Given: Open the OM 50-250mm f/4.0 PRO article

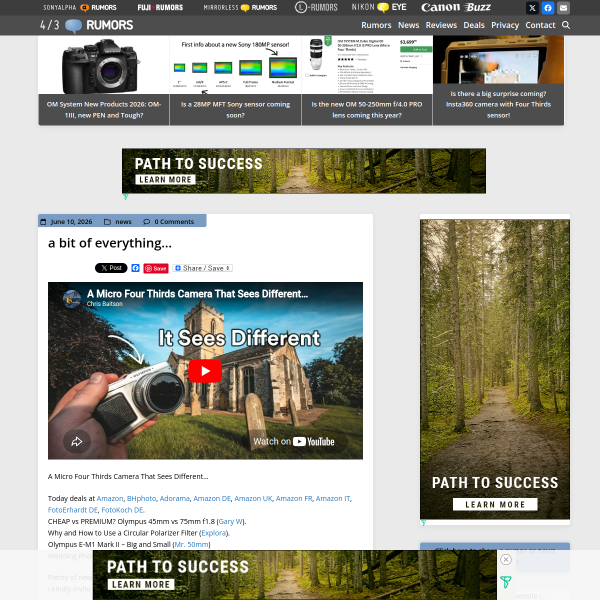Looking at the screenshot, I should point(367,110).
